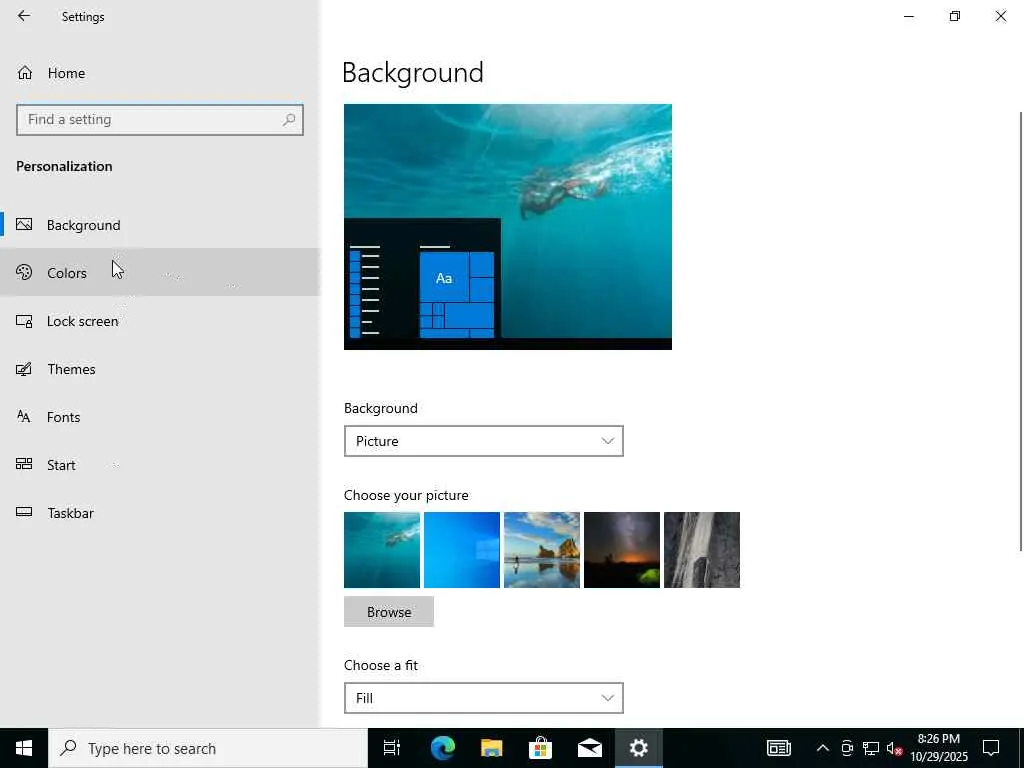Click the search magnifier in Find a setting

[x=289, y=120]
